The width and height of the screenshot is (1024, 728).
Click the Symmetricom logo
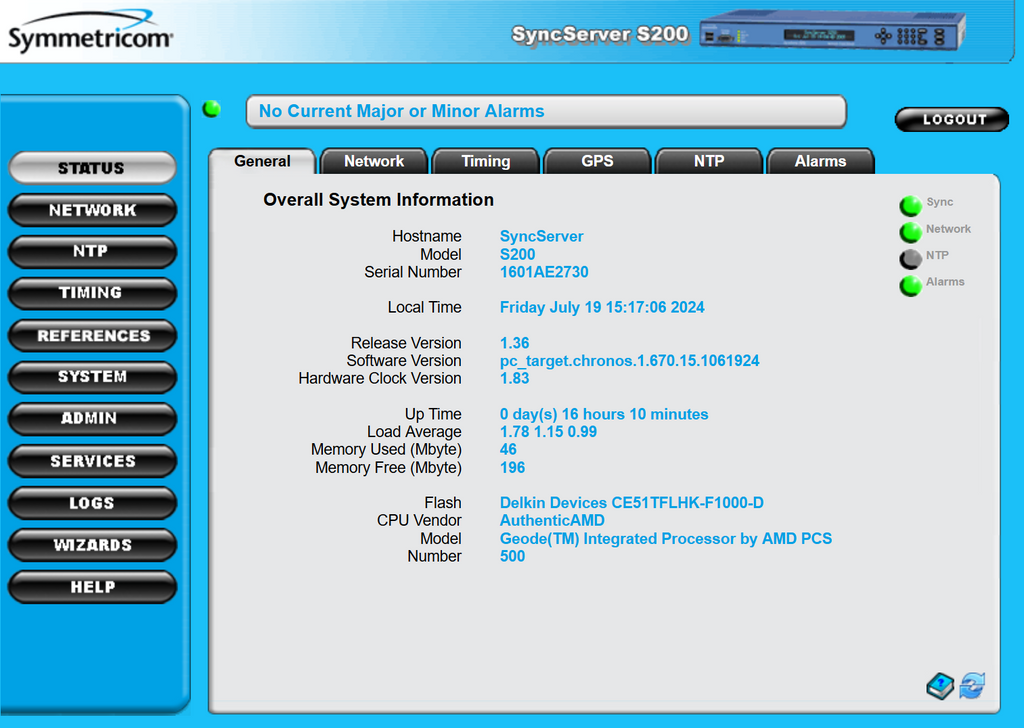(x=90, y=37)
